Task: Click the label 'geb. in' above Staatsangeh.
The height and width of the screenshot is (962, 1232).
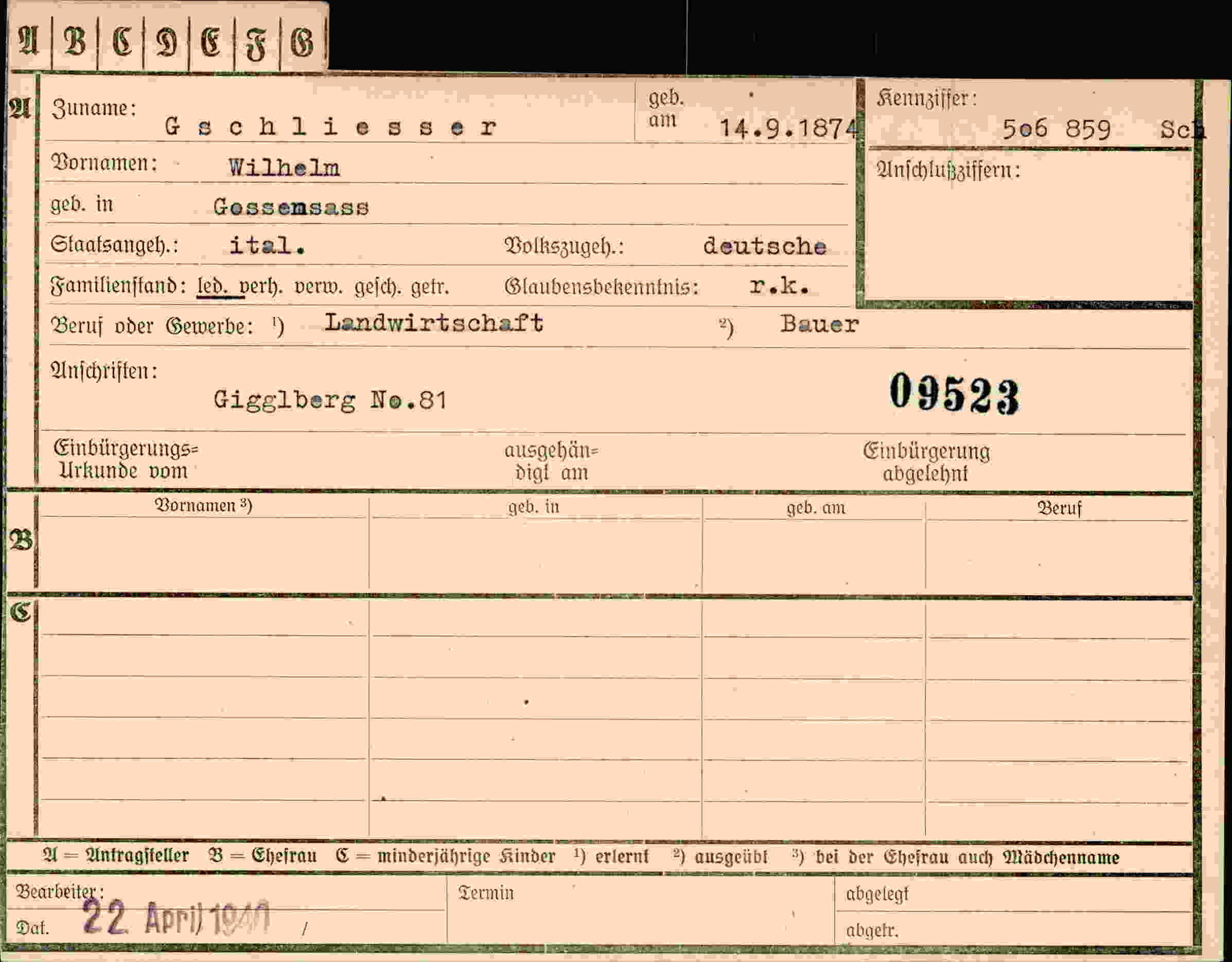Action: click(82, 204)
